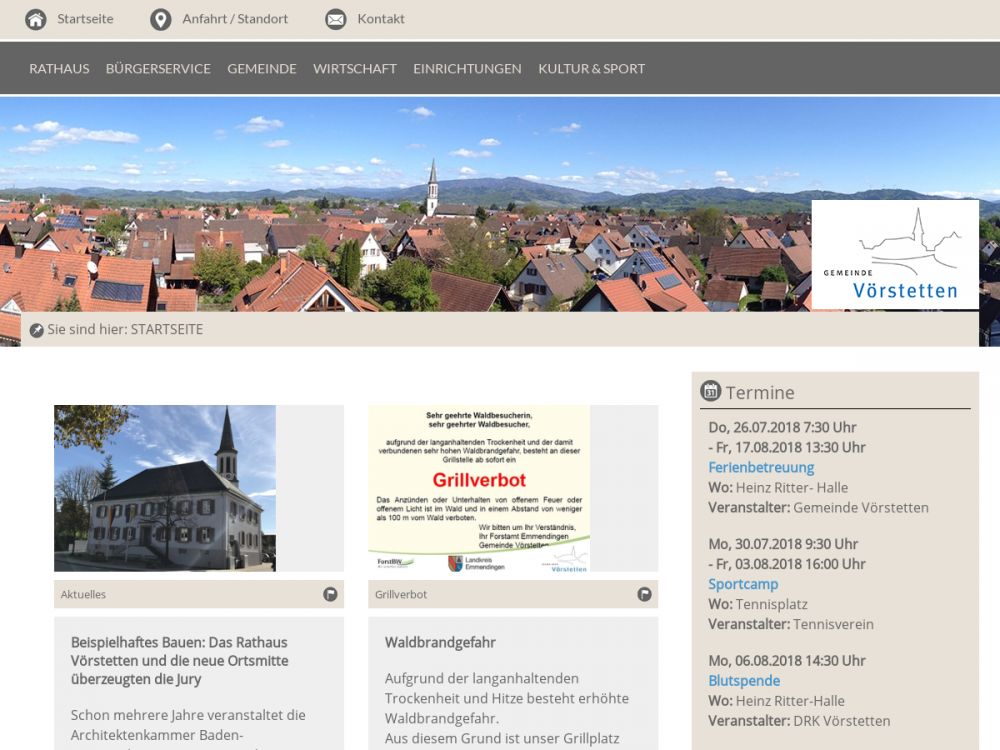Expand the GEMEINDE navigation item
This screenshot has width=1000, height=750.
point(262,69)
